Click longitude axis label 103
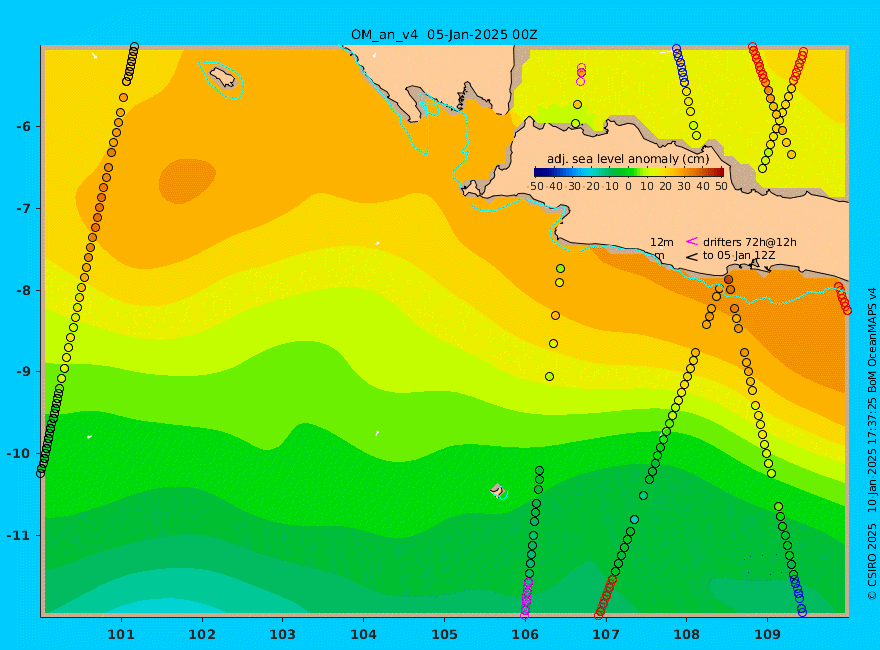The image size is (880, 650). 283,635
